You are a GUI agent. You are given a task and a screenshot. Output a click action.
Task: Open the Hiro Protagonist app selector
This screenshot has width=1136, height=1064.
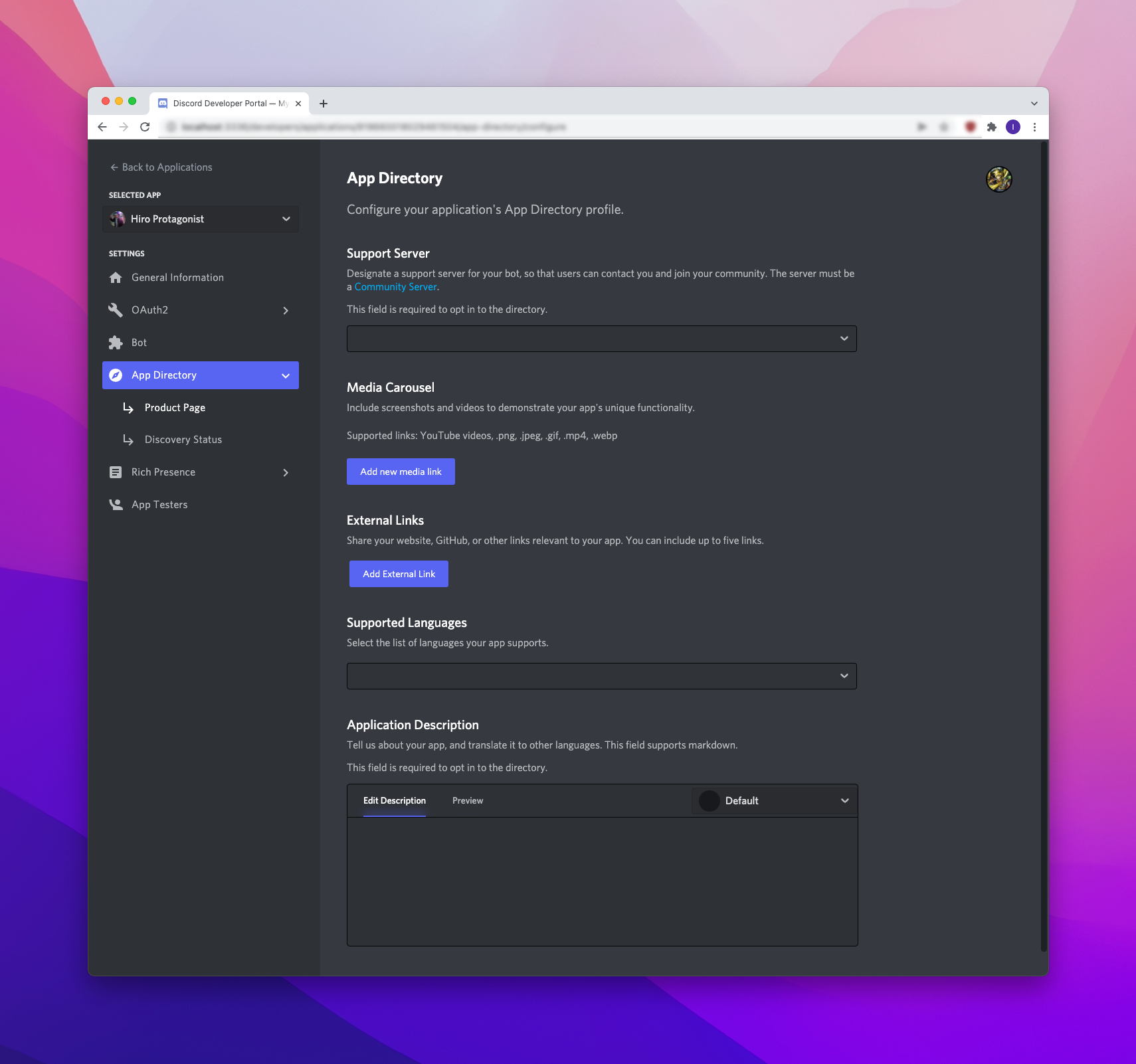tap(201, 219)
